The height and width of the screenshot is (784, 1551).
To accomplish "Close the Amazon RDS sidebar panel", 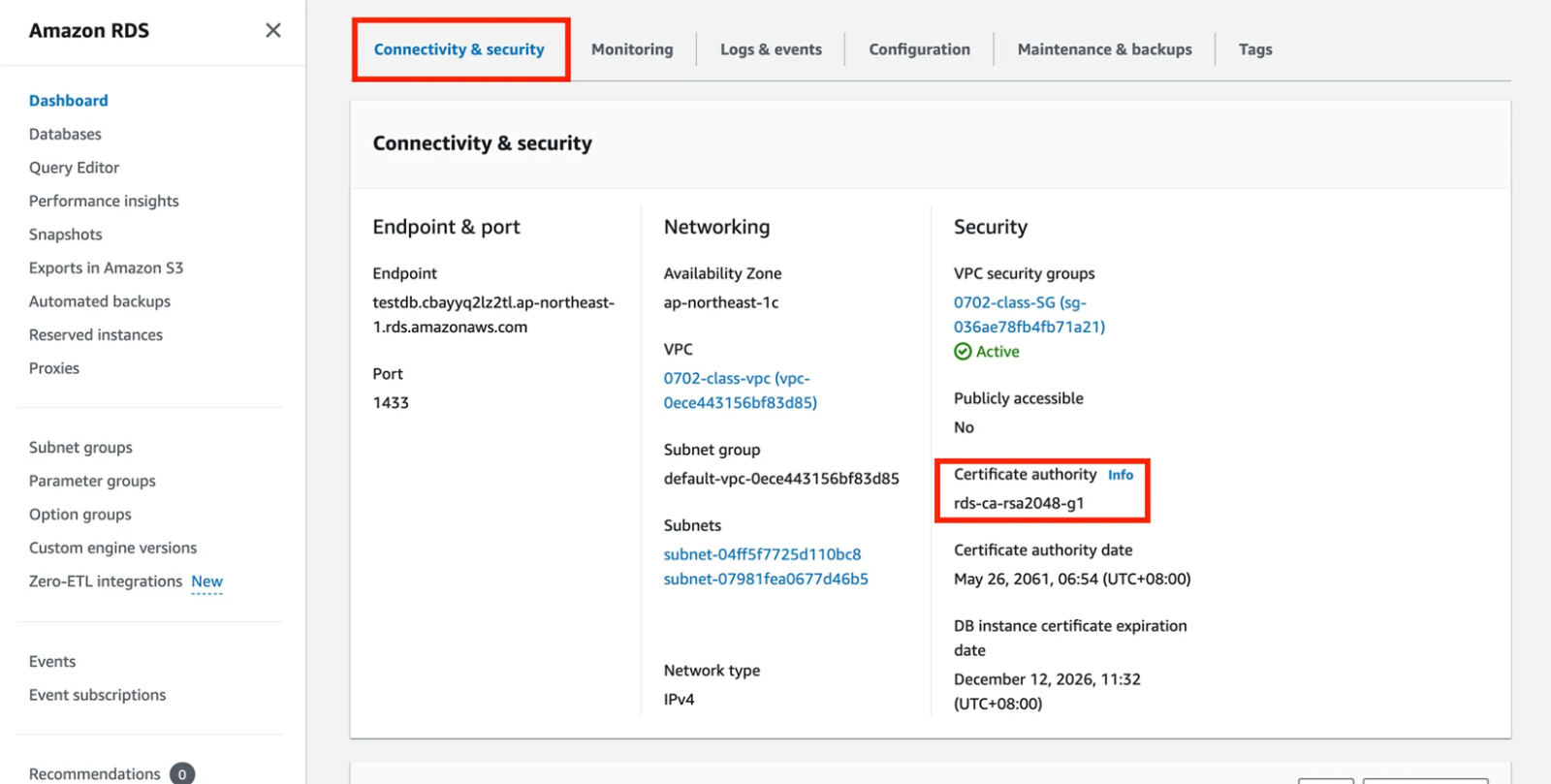I will click(273, 30).
